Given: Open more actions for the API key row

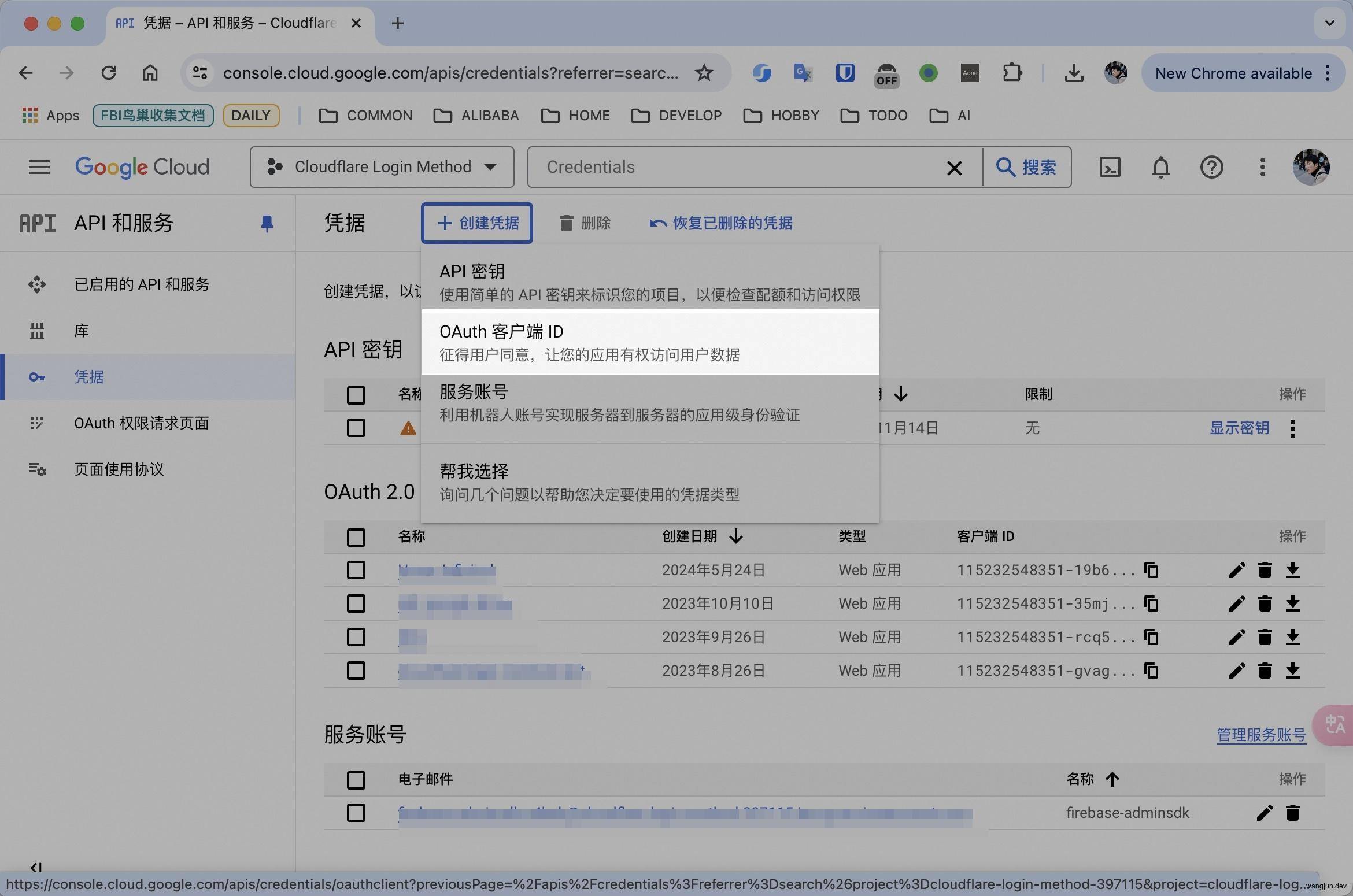Looking at the screenshot, I should pyautogui.click(x=1292, y=428).
